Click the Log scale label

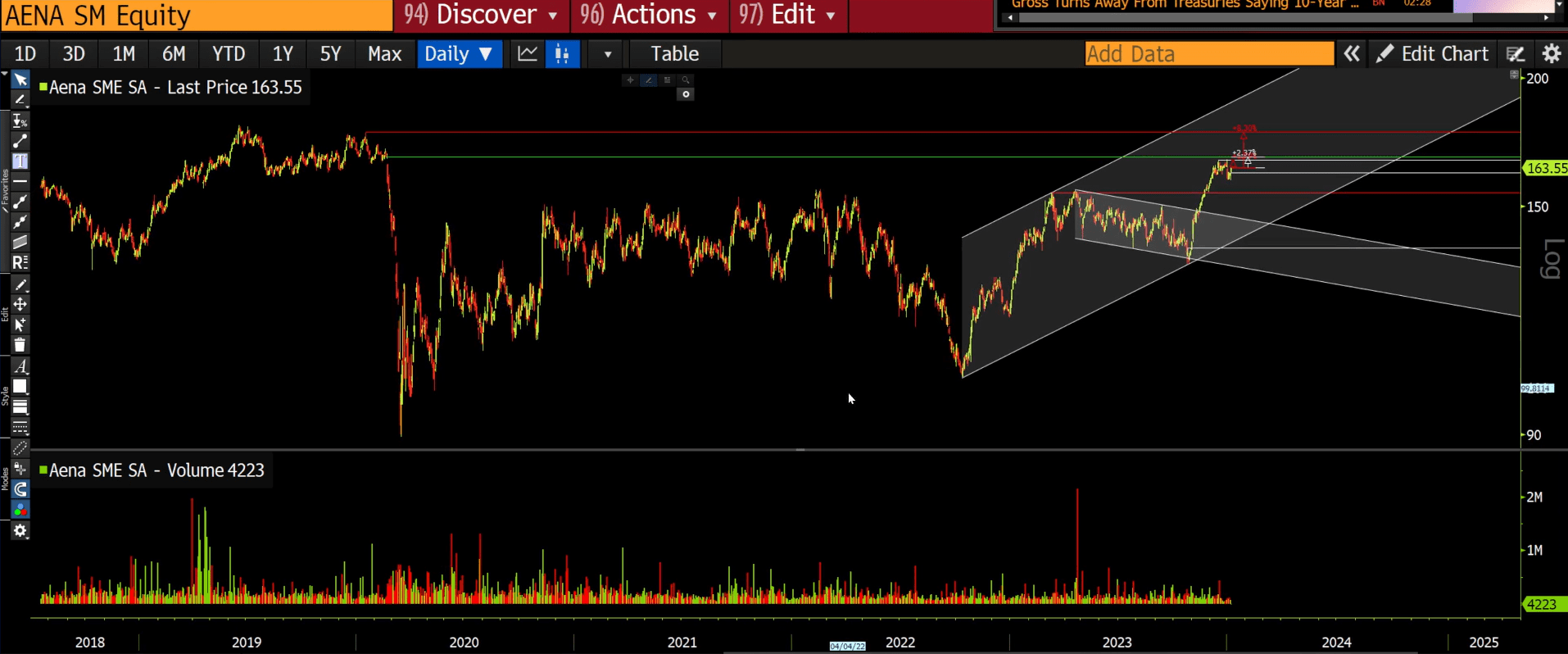pyautogui.click(x=1551, y=259)
